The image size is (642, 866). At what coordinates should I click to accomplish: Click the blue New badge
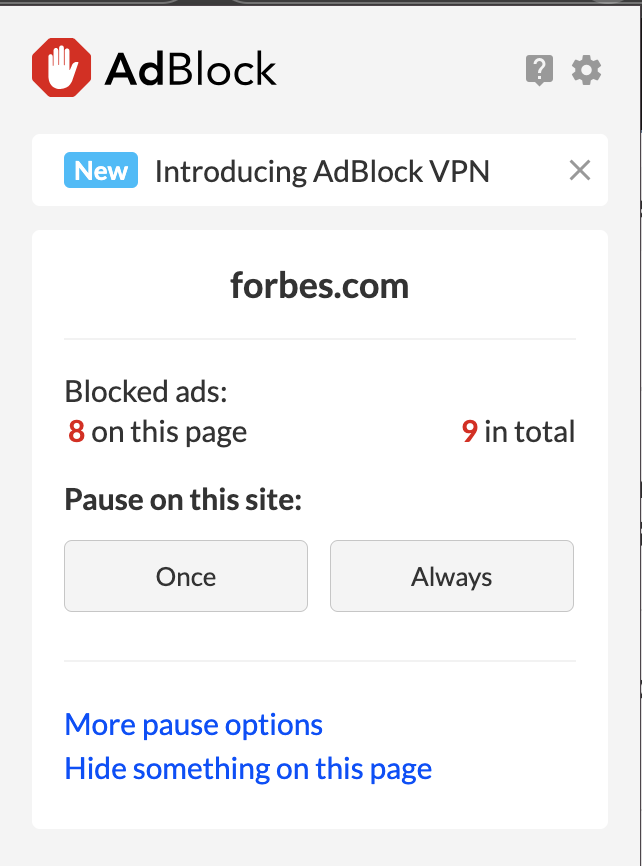coord(101,170)
